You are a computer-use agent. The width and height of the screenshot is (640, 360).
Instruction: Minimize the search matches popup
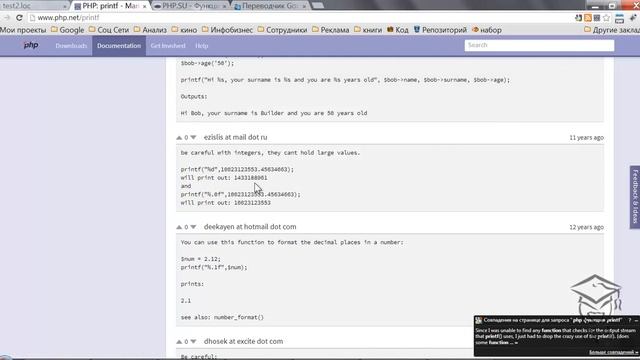[636, 320]
